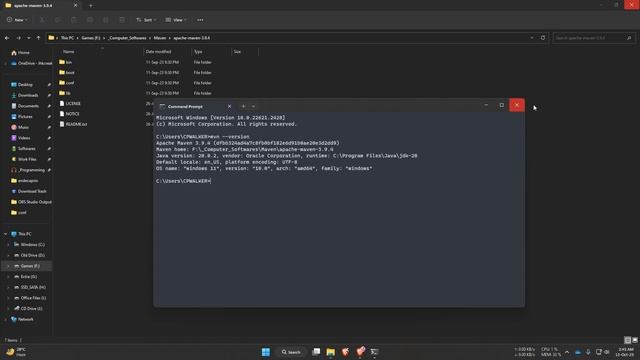Expand the address bar history dropdown
Screen dimensions: 640x360
point(532,38)
